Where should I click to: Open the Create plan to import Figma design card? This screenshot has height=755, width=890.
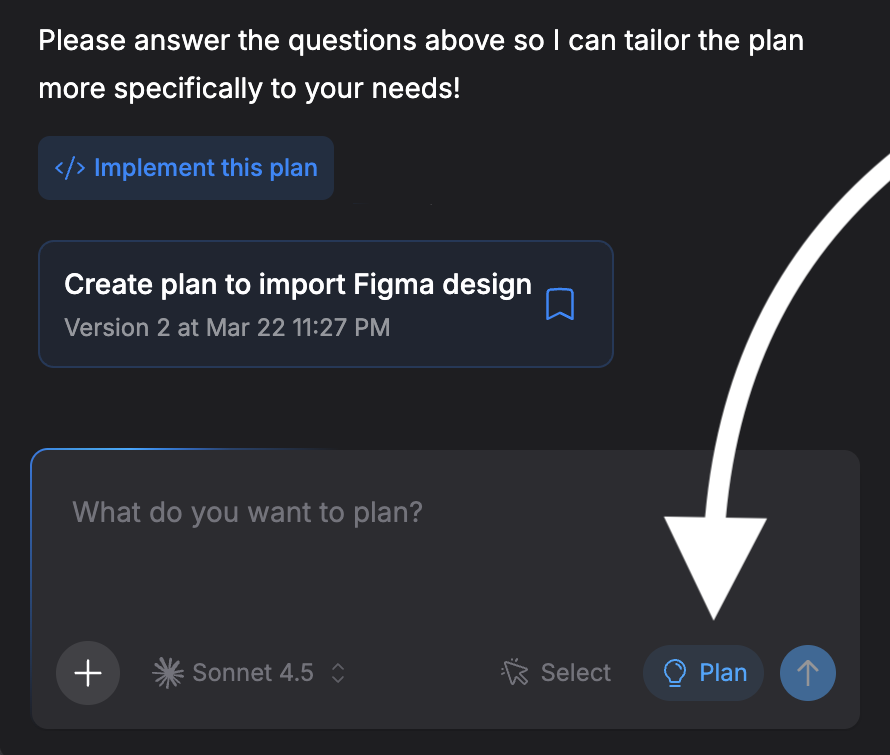[297, 285]
